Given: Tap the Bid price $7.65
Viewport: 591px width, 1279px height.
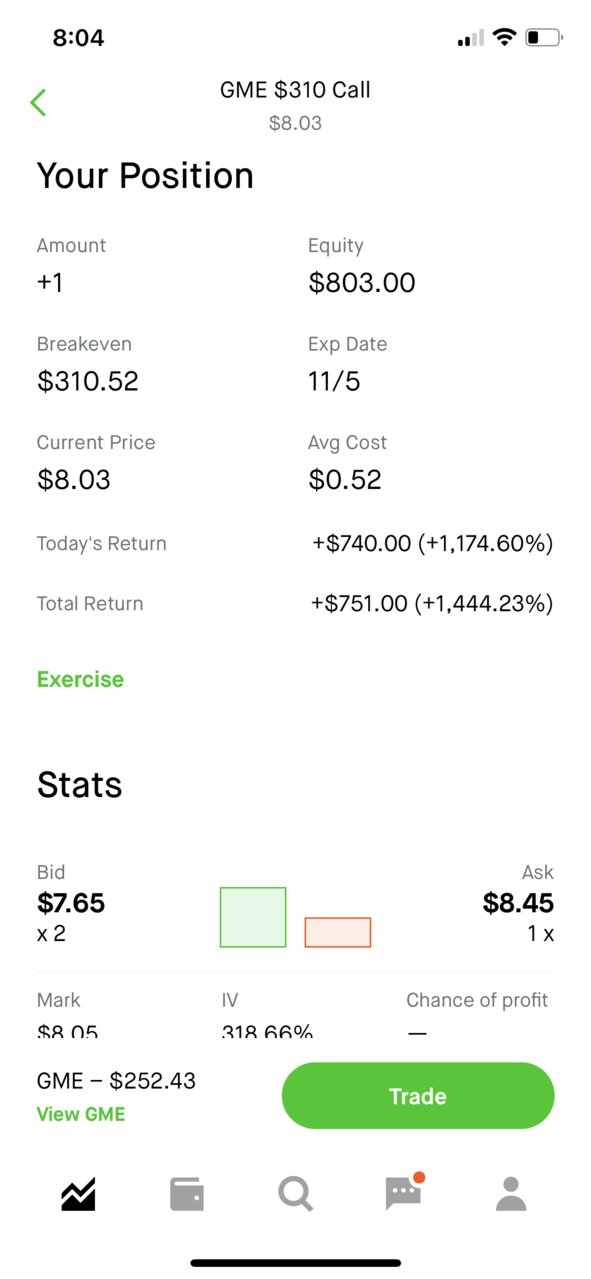Looking at the screenshot, I should tap(71, 903).
